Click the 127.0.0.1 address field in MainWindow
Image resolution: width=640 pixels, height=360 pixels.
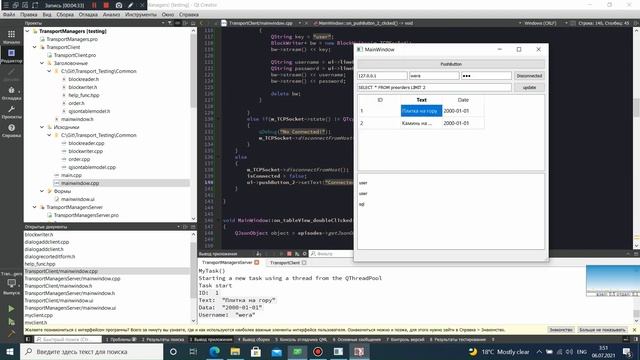(x=382, y=76)
